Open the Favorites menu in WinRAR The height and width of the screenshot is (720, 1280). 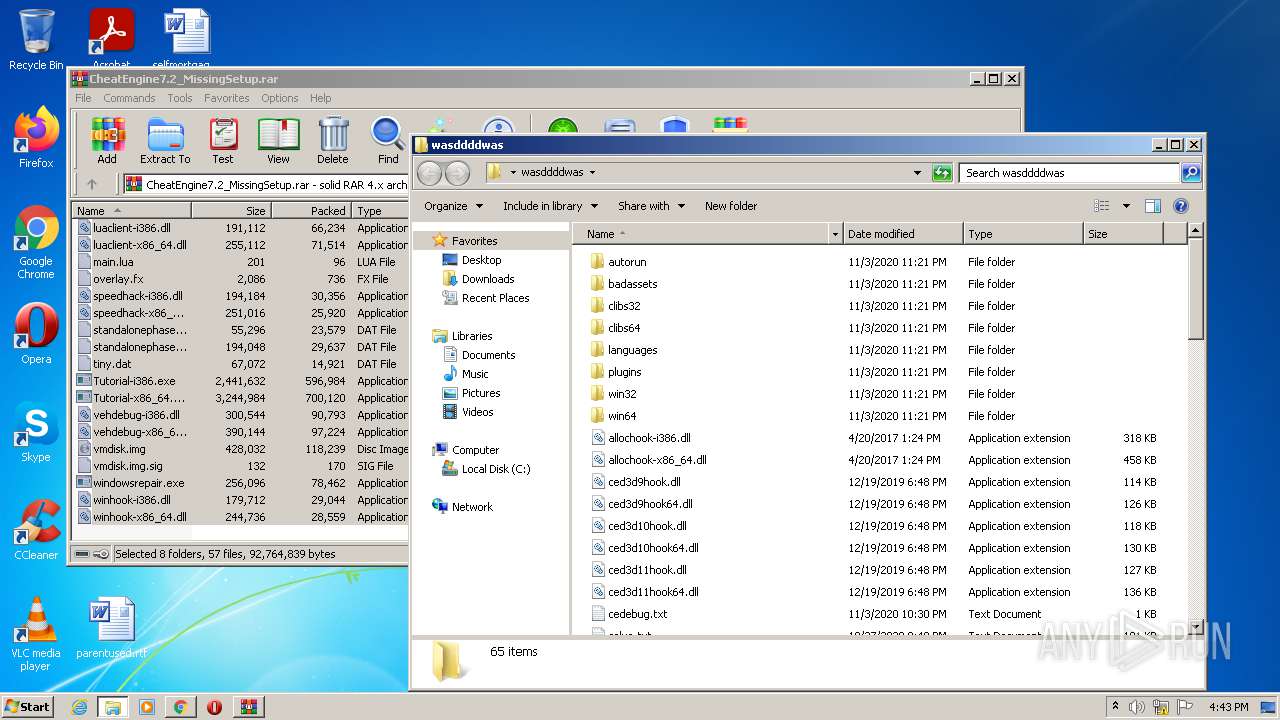pos(227,98)
